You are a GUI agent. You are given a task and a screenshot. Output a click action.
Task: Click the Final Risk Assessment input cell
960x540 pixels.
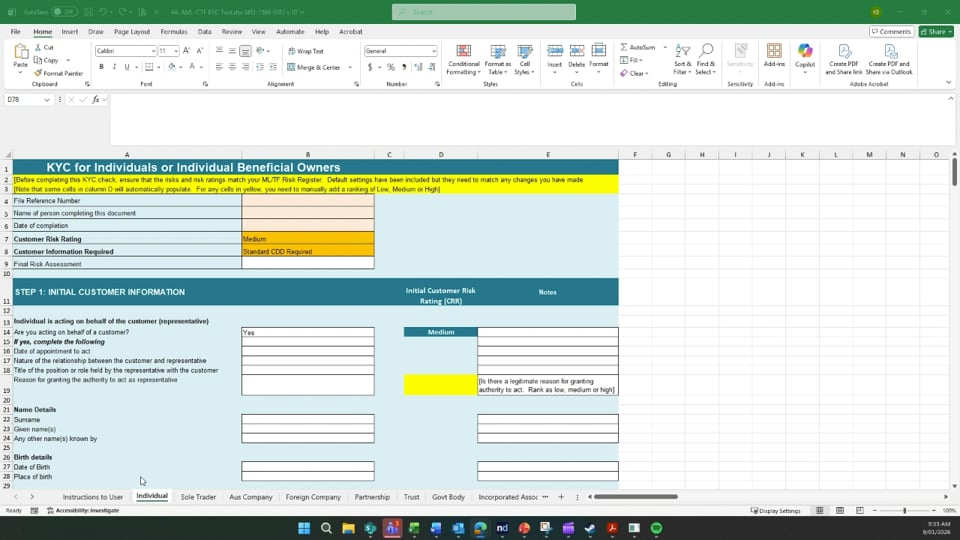308,264
